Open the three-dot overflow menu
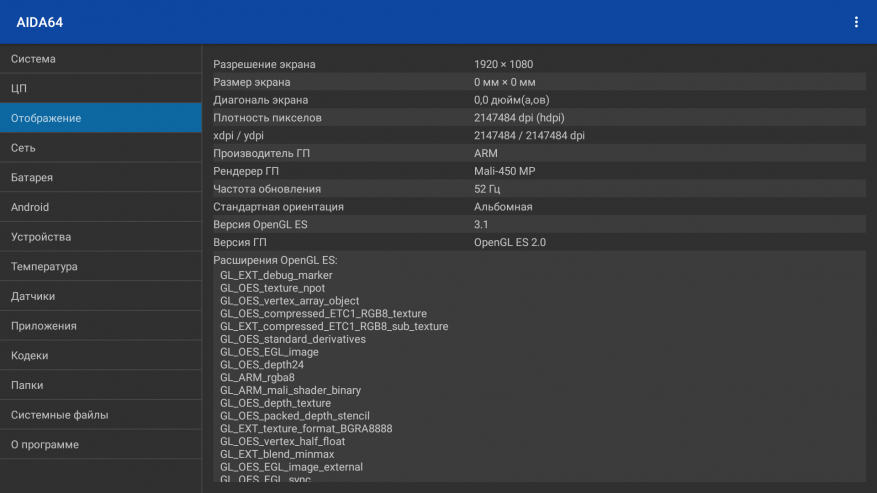This screenshot has width=877, height=493. click(855, 22)
